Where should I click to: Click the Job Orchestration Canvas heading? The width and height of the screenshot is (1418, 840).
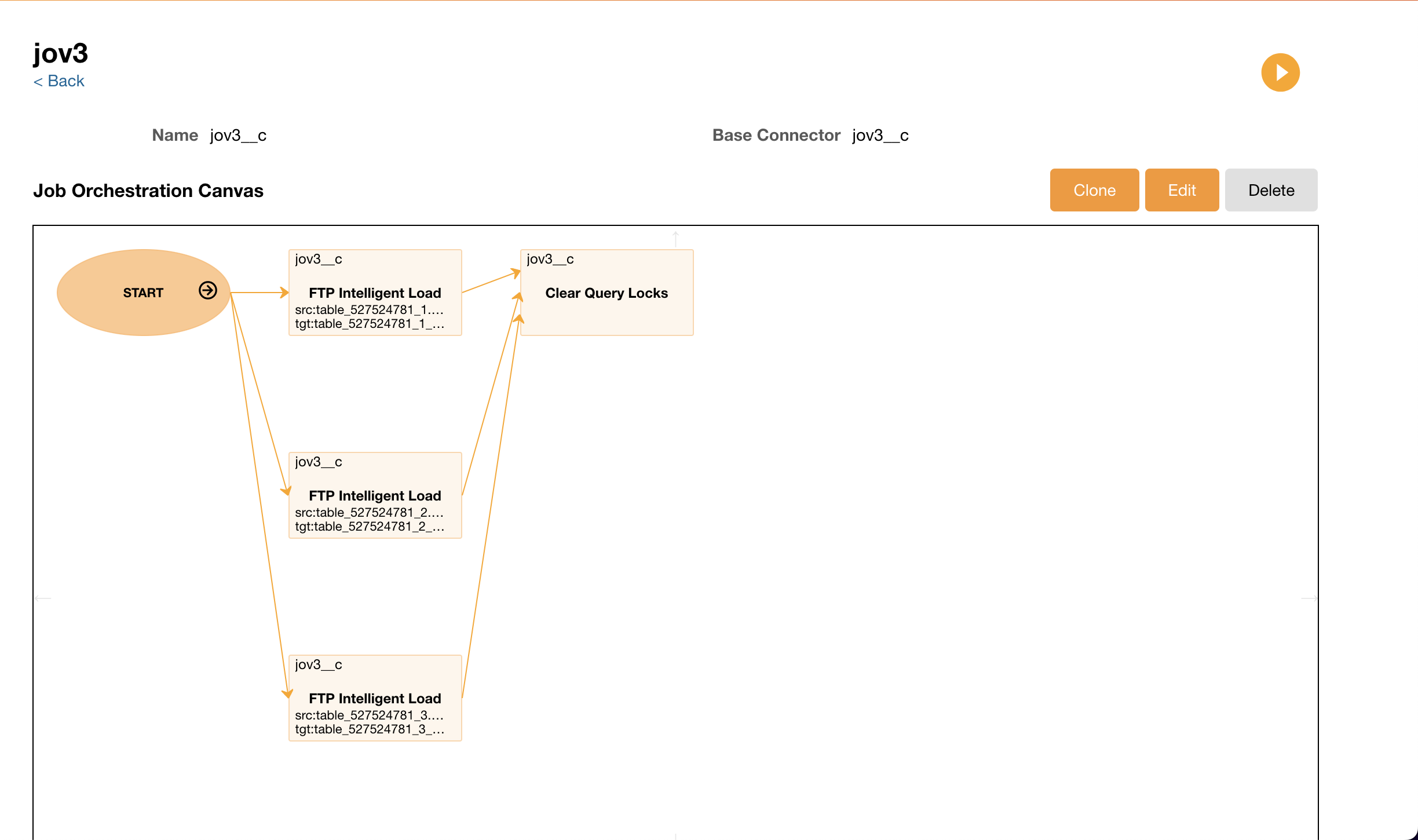[x=148, y=191]
